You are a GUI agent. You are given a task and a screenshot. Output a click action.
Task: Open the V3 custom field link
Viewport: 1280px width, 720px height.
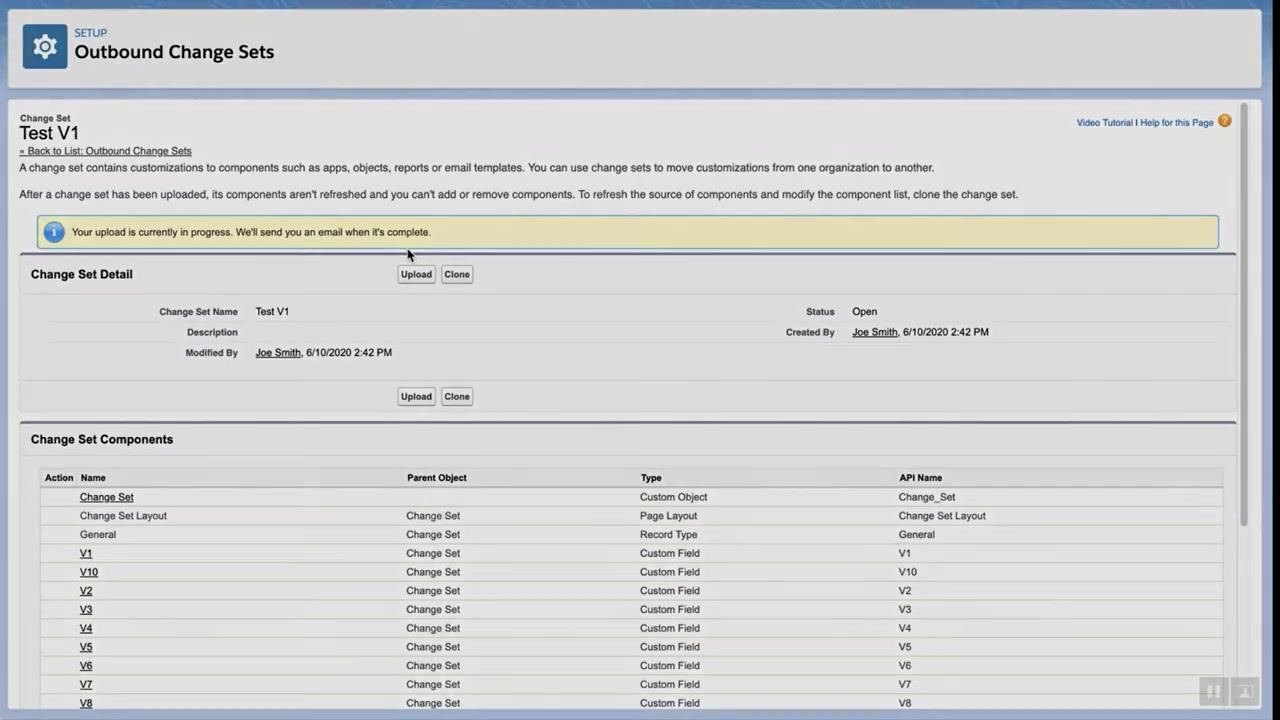[86, 610]
